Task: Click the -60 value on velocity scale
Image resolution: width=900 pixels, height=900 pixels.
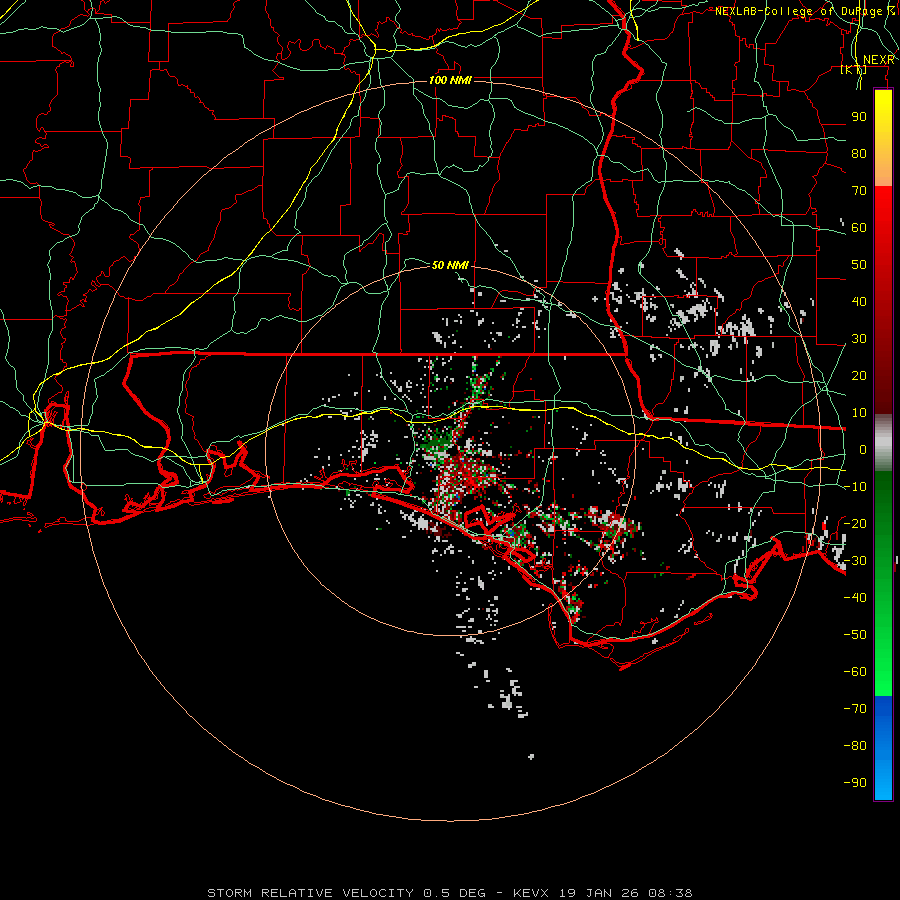Action: click(855, 672)
